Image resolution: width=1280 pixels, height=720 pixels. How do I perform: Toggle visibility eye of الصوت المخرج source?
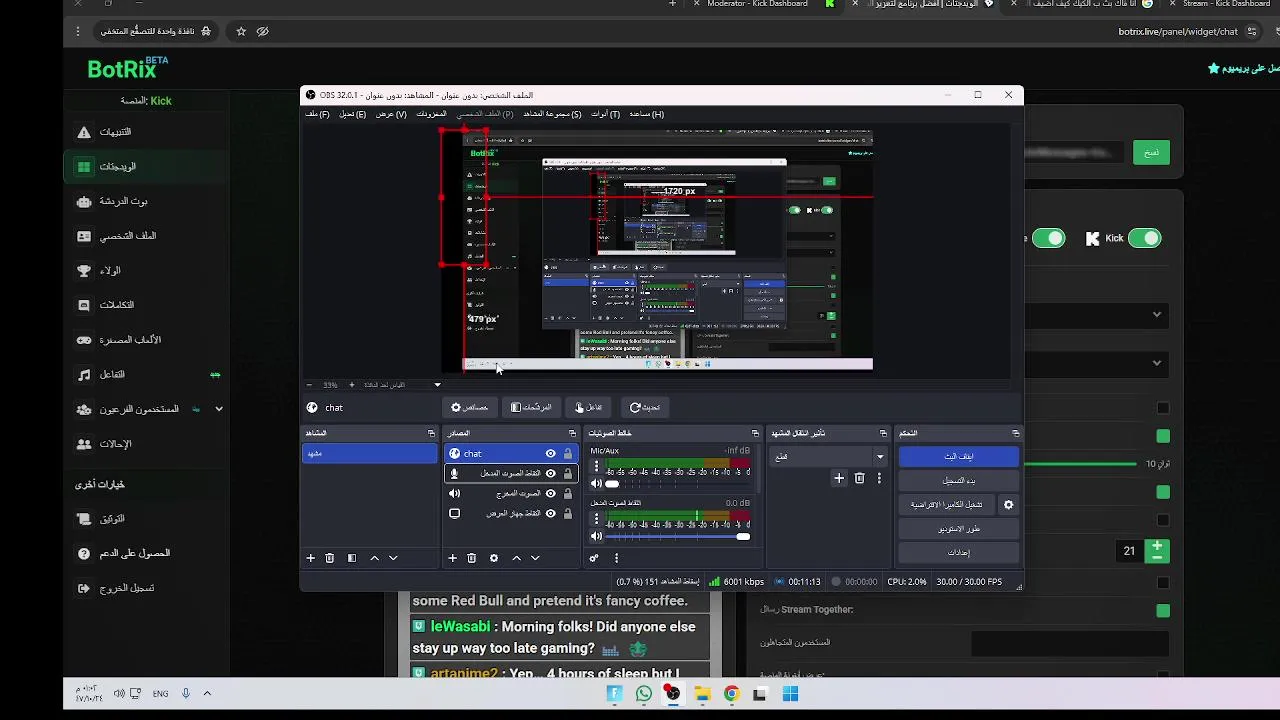(x=550, y=494)
